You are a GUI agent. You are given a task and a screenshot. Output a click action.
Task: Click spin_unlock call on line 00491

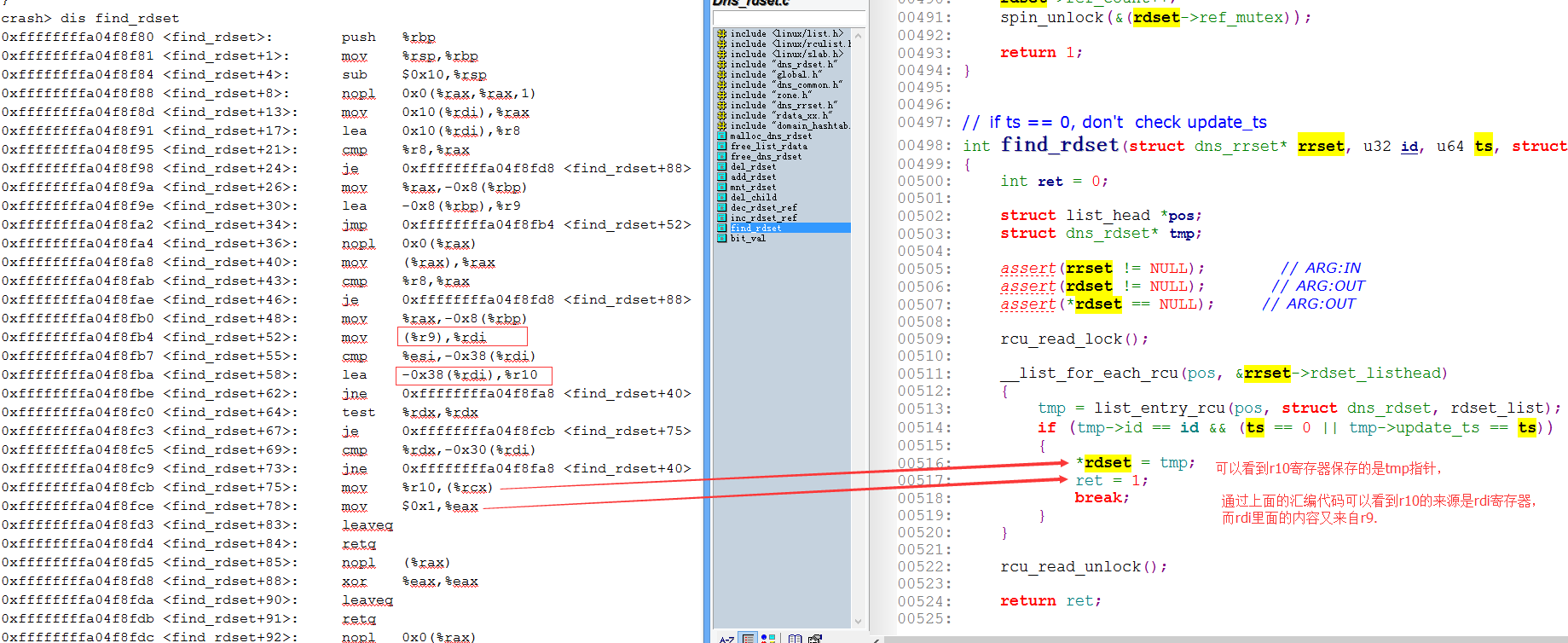(1155, 18)
